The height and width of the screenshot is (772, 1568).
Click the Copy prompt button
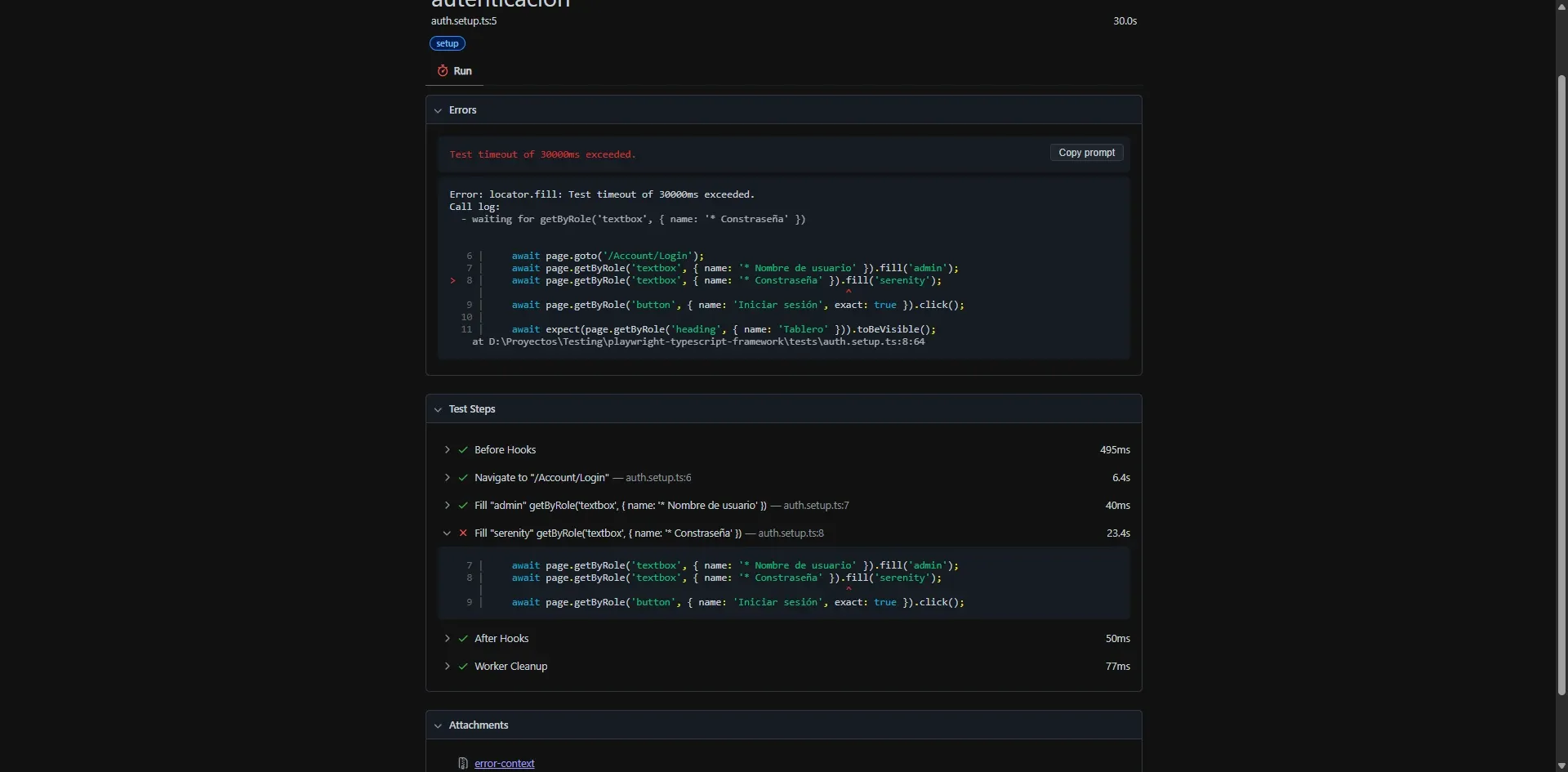[1086, 152]
